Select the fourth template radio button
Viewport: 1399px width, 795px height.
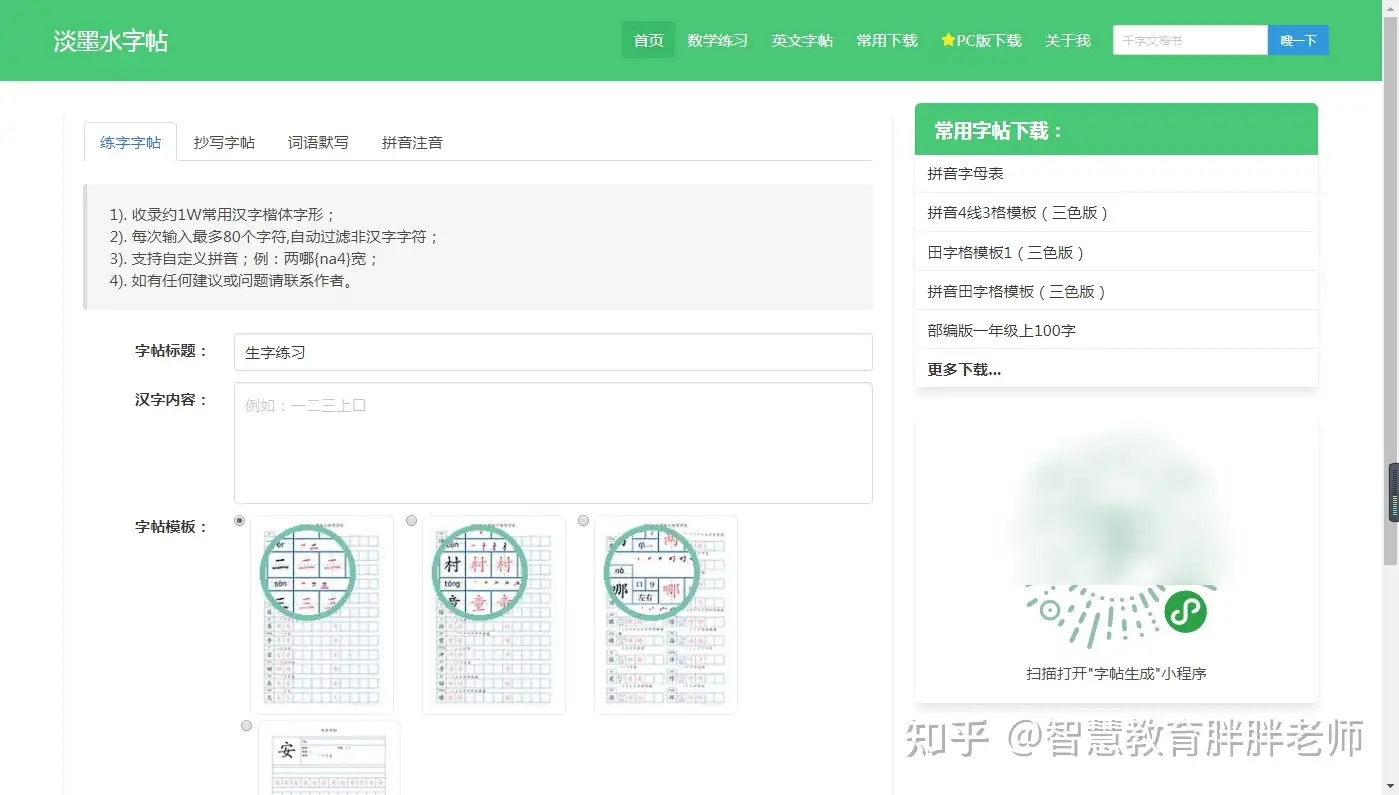247,726
